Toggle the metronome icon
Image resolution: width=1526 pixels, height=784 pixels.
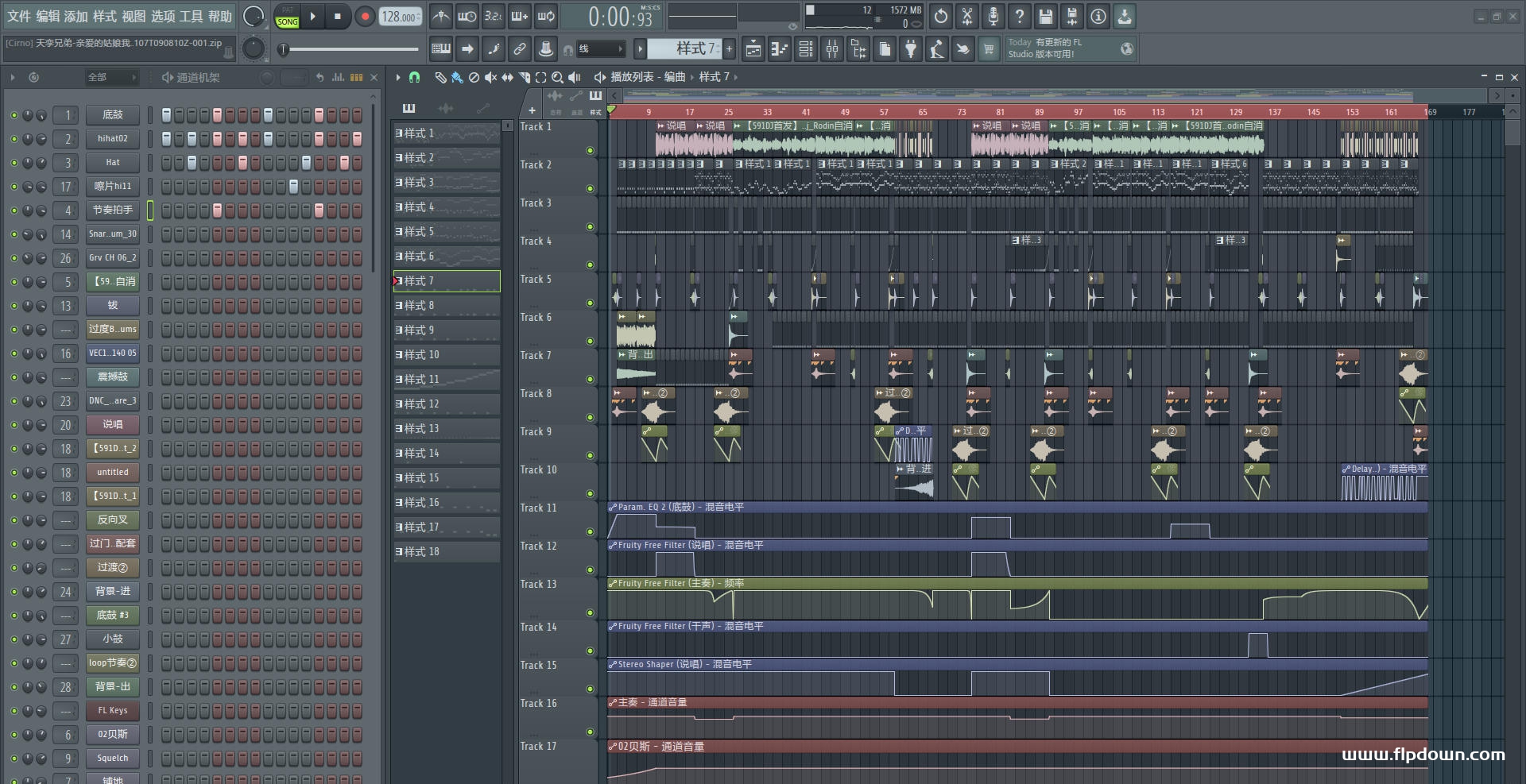coord(441,16)
